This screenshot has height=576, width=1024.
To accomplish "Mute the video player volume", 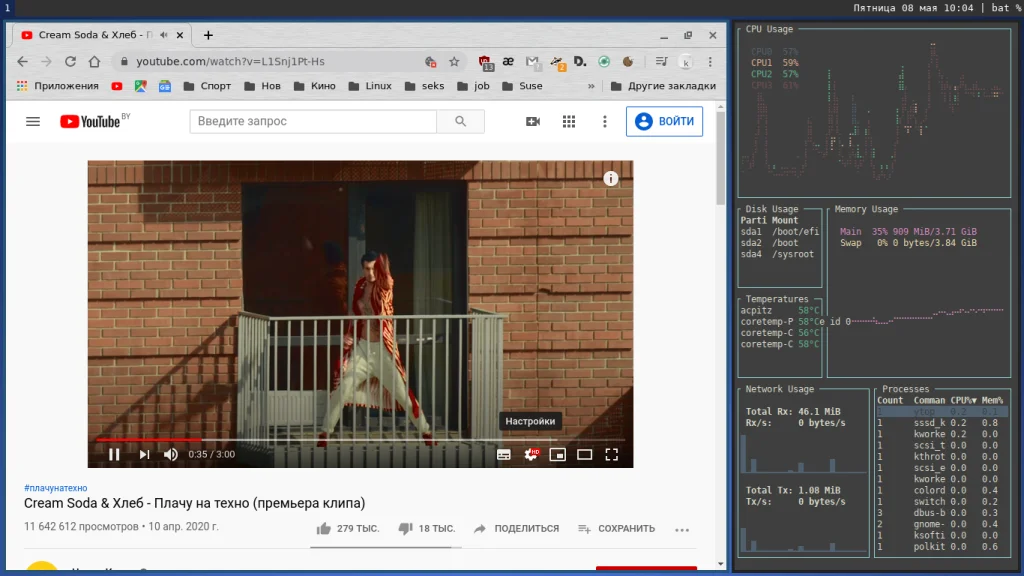I will click(x=171, y=454).
